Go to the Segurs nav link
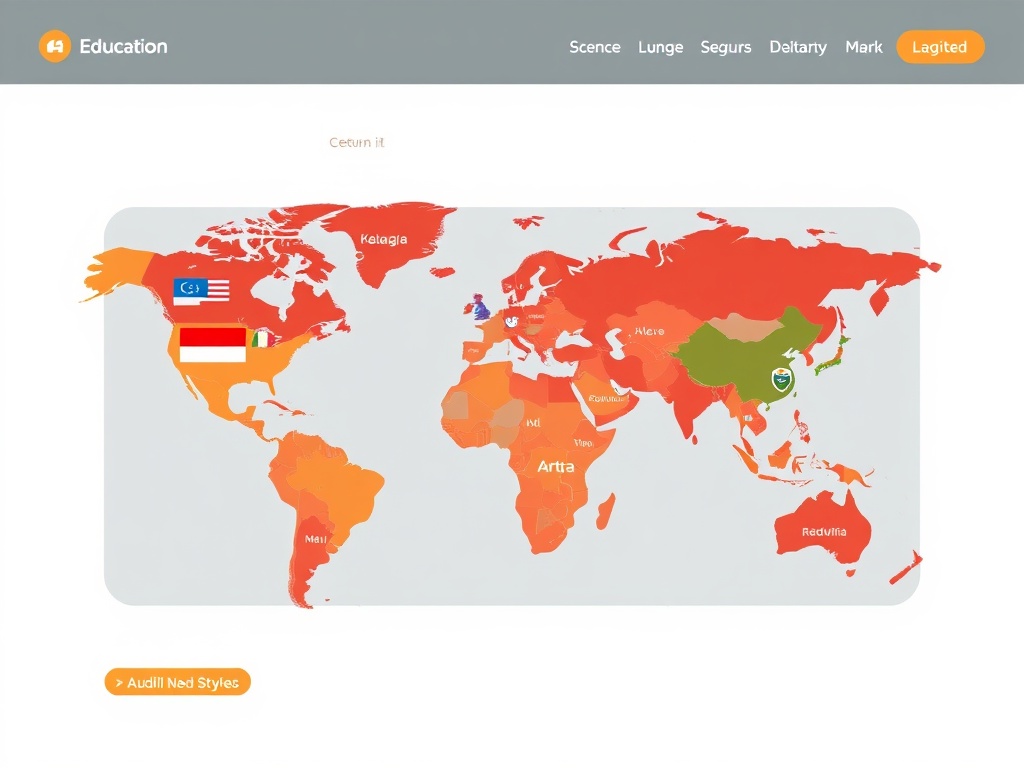 (x=726, y=47)
